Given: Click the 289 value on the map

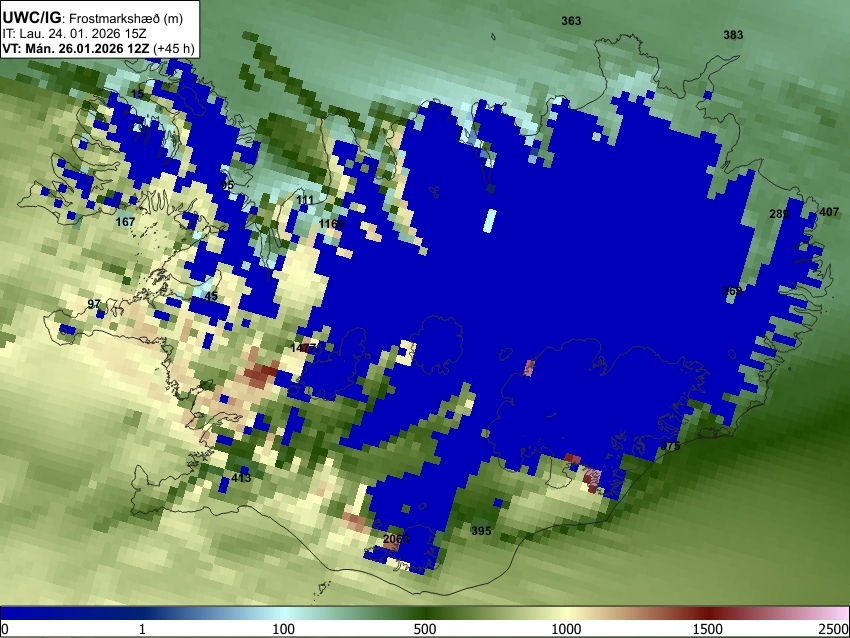Looking at the screenshot, I should click(779, 214).
